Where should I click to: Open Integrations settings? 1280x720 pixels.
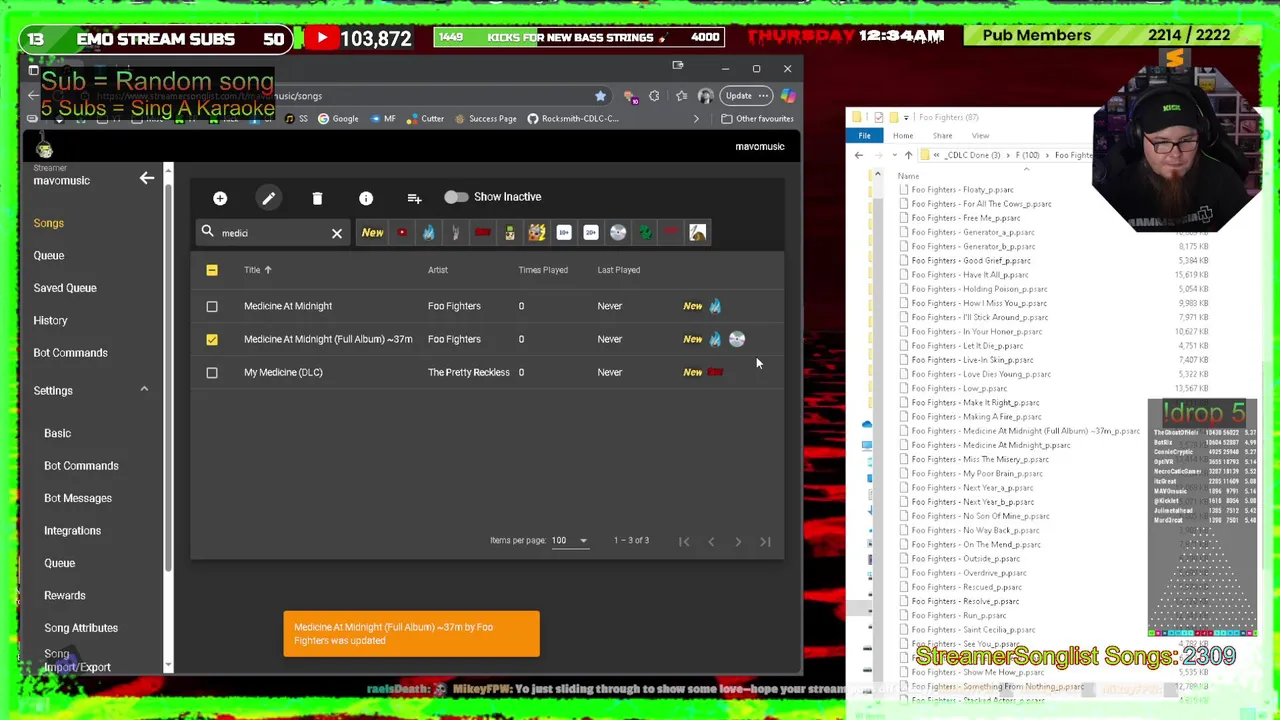tap(72, 531)
